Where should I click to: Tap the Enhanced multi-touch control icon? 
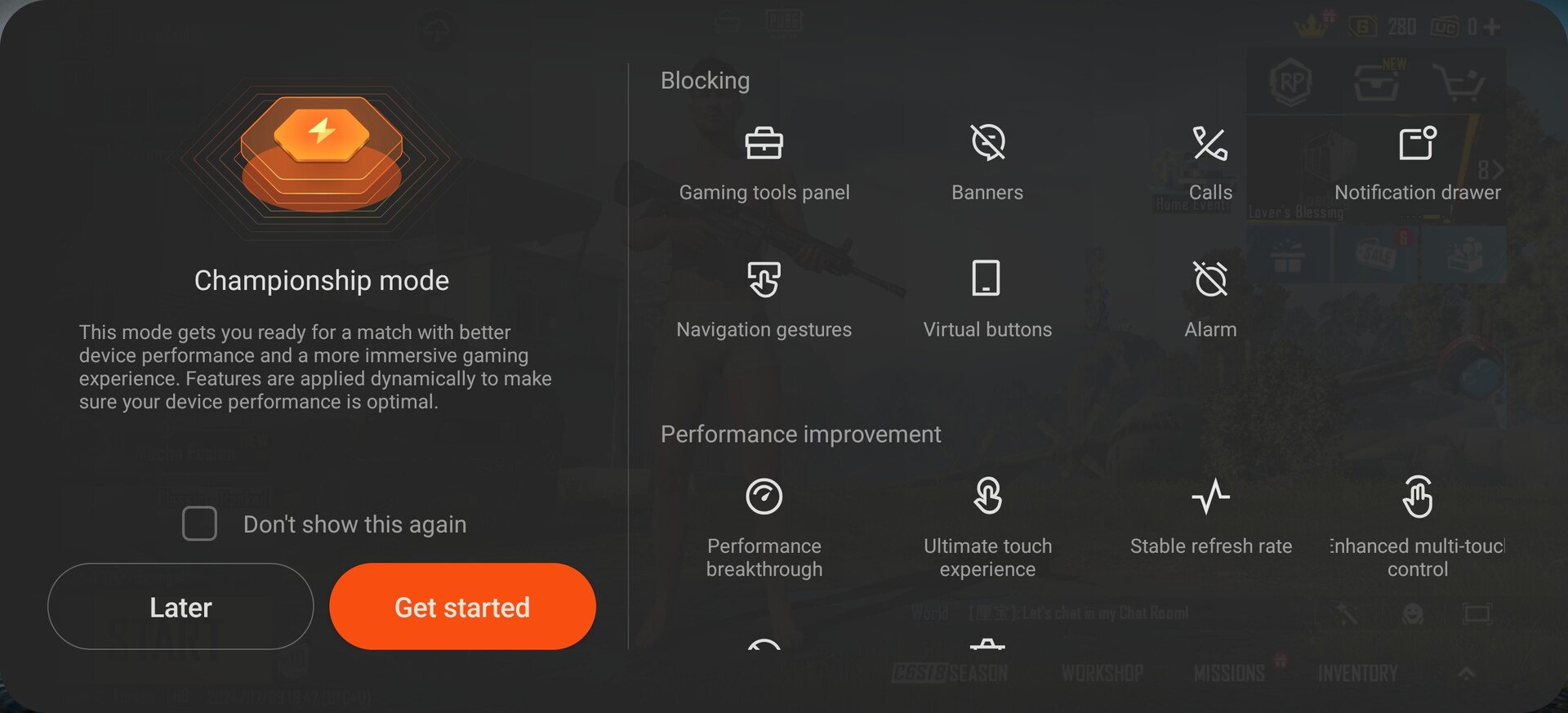[x=1418, y=496]
